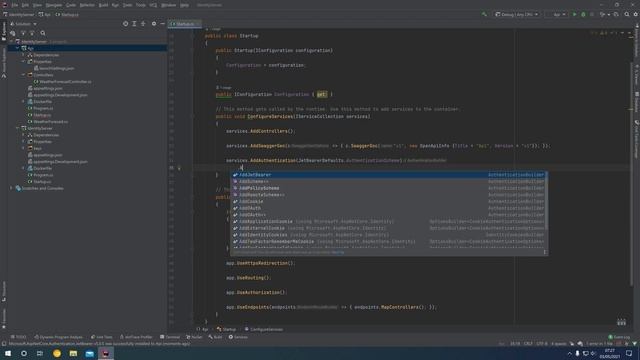Collapse the second IdentityServer project node arrow

pyautogui.click(x=18, y=128)
